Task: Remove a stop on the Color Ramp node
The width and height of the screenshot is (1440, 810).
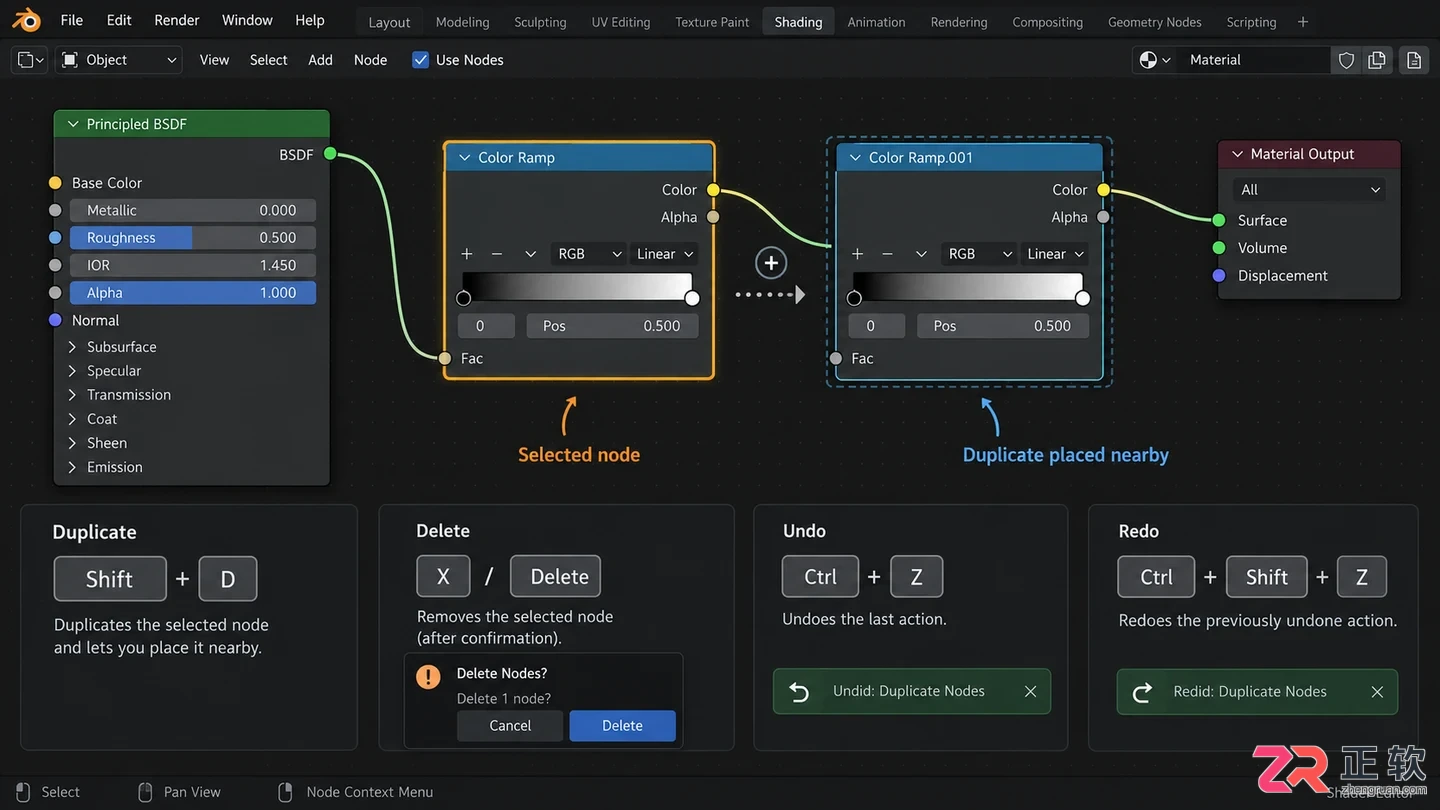Action: tap(496, 254)
